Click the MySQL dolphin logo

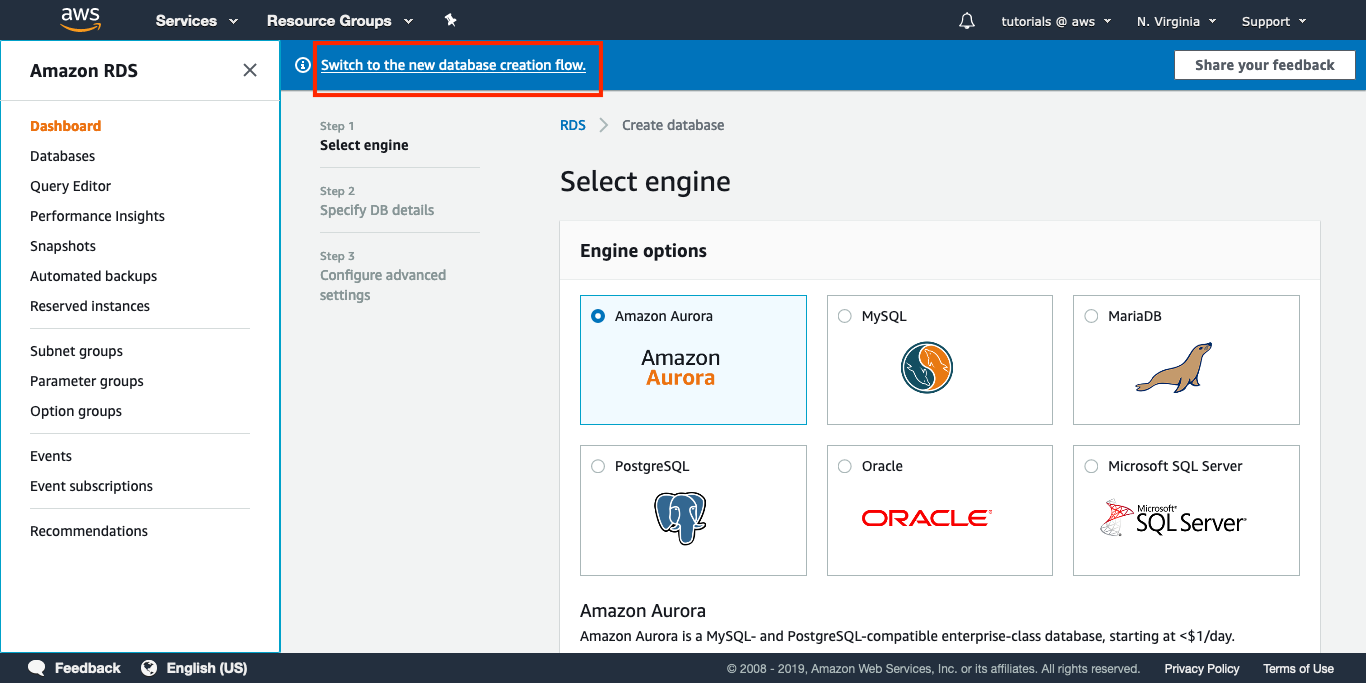[926, 367]
